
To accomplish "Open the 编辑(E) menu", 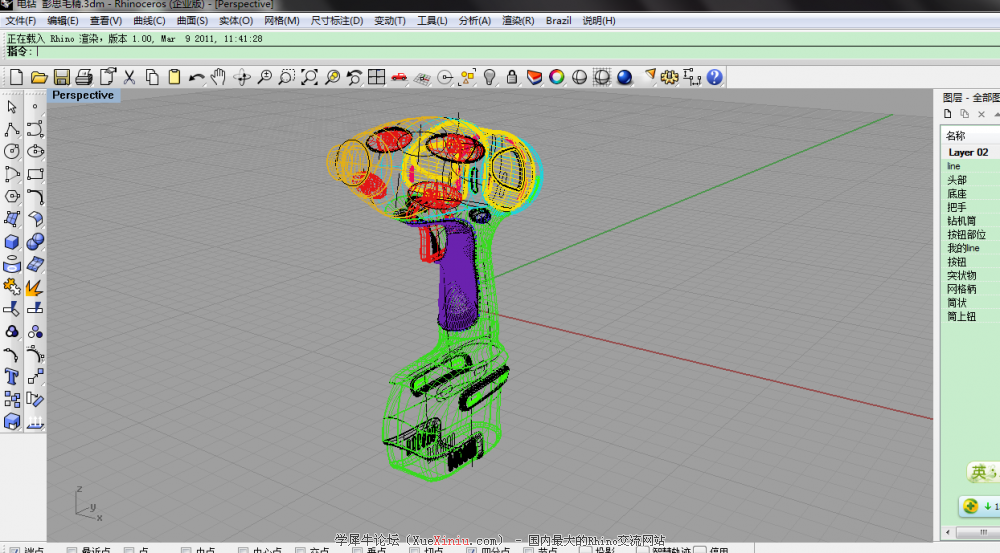I will click(62, 20).
